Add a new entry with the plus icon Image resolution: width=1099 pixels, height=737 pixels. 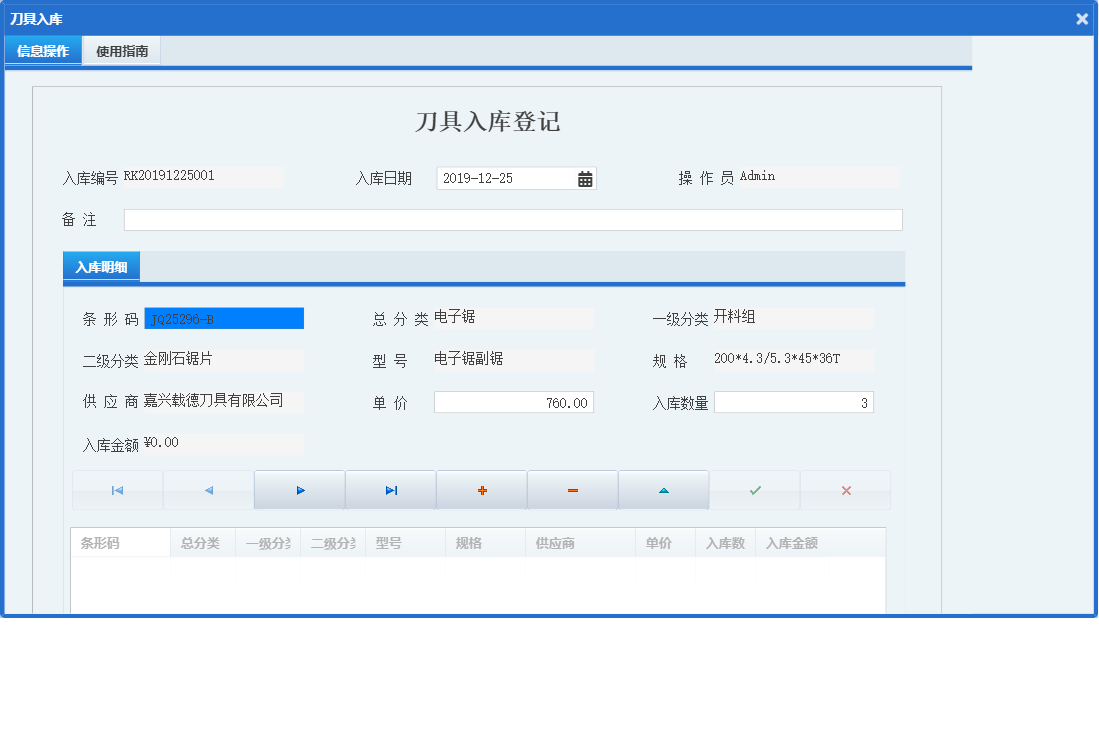click(481, 489)
